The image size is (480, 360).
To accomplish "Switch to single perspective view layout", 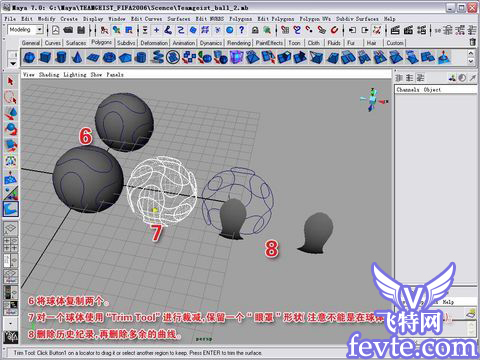I will 10,229.
